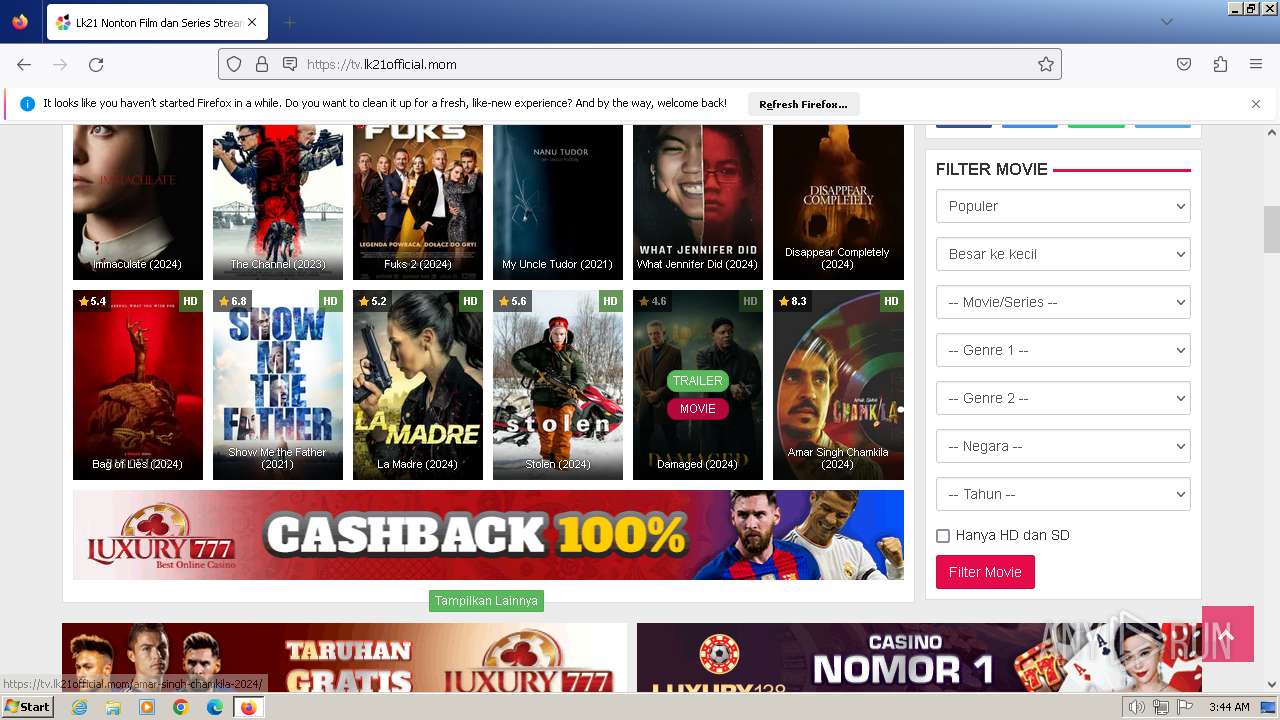The height and width of the screenshot is (720, 1280).
Task: Open the site permissions icon in address bar
Action: [290, 64]
